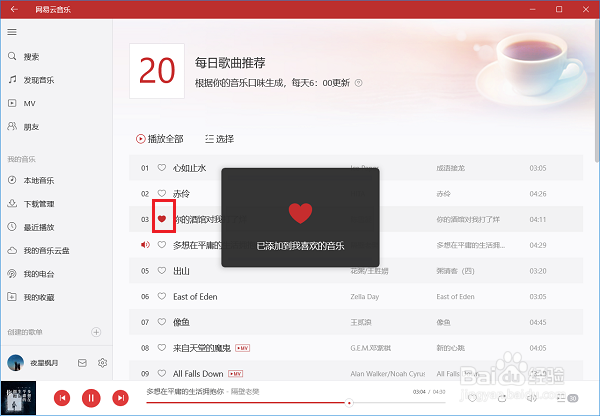Like current track in player bar

click(473, 398)
